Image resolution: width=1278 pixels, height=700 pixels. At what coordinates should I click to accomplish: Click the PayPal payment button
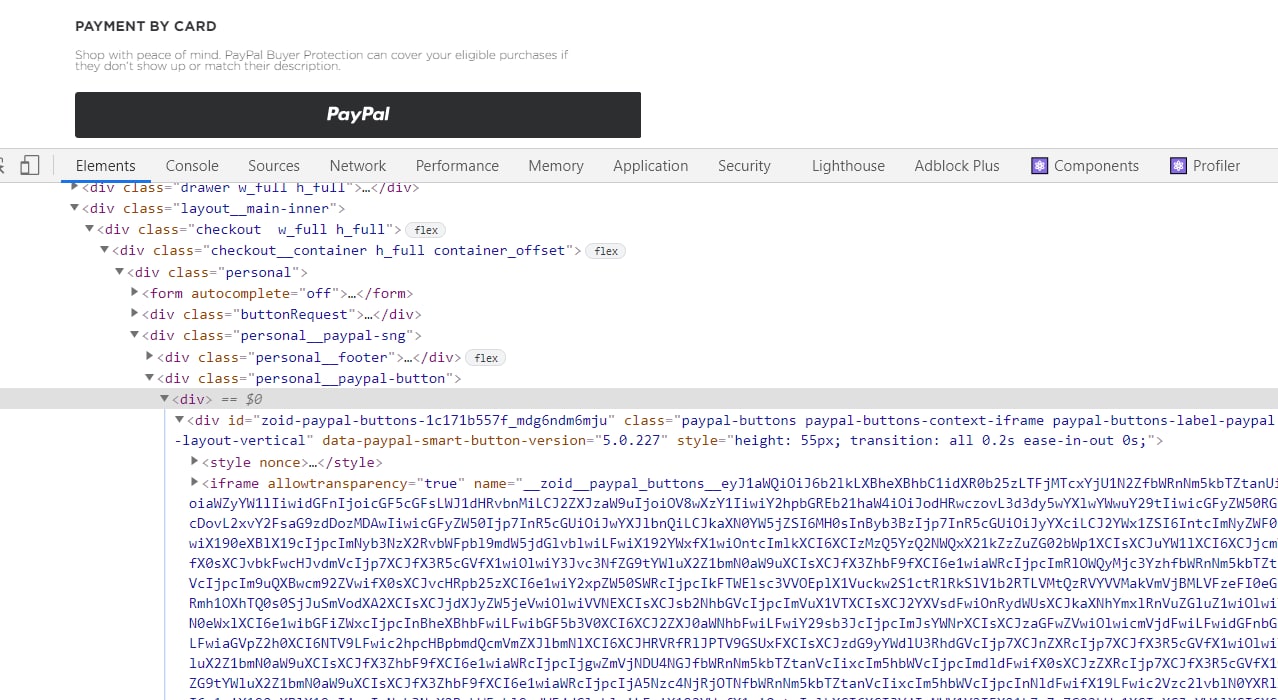pos(358,115)
